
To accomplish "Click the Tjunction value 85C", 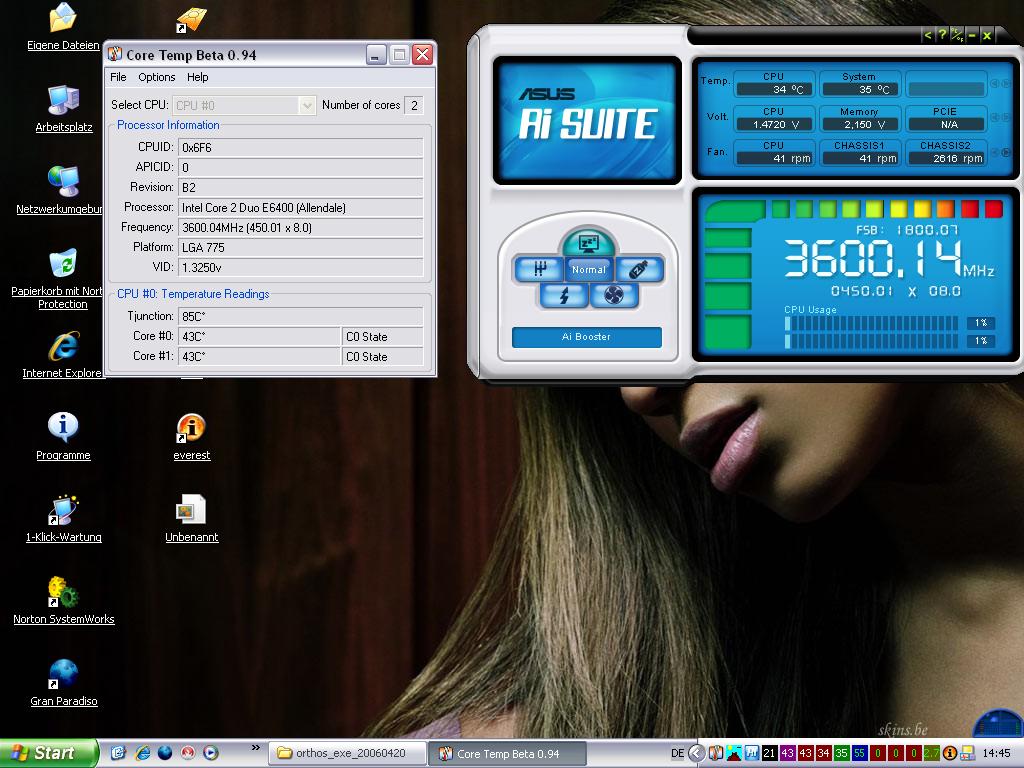I will [x=300, y=316].
